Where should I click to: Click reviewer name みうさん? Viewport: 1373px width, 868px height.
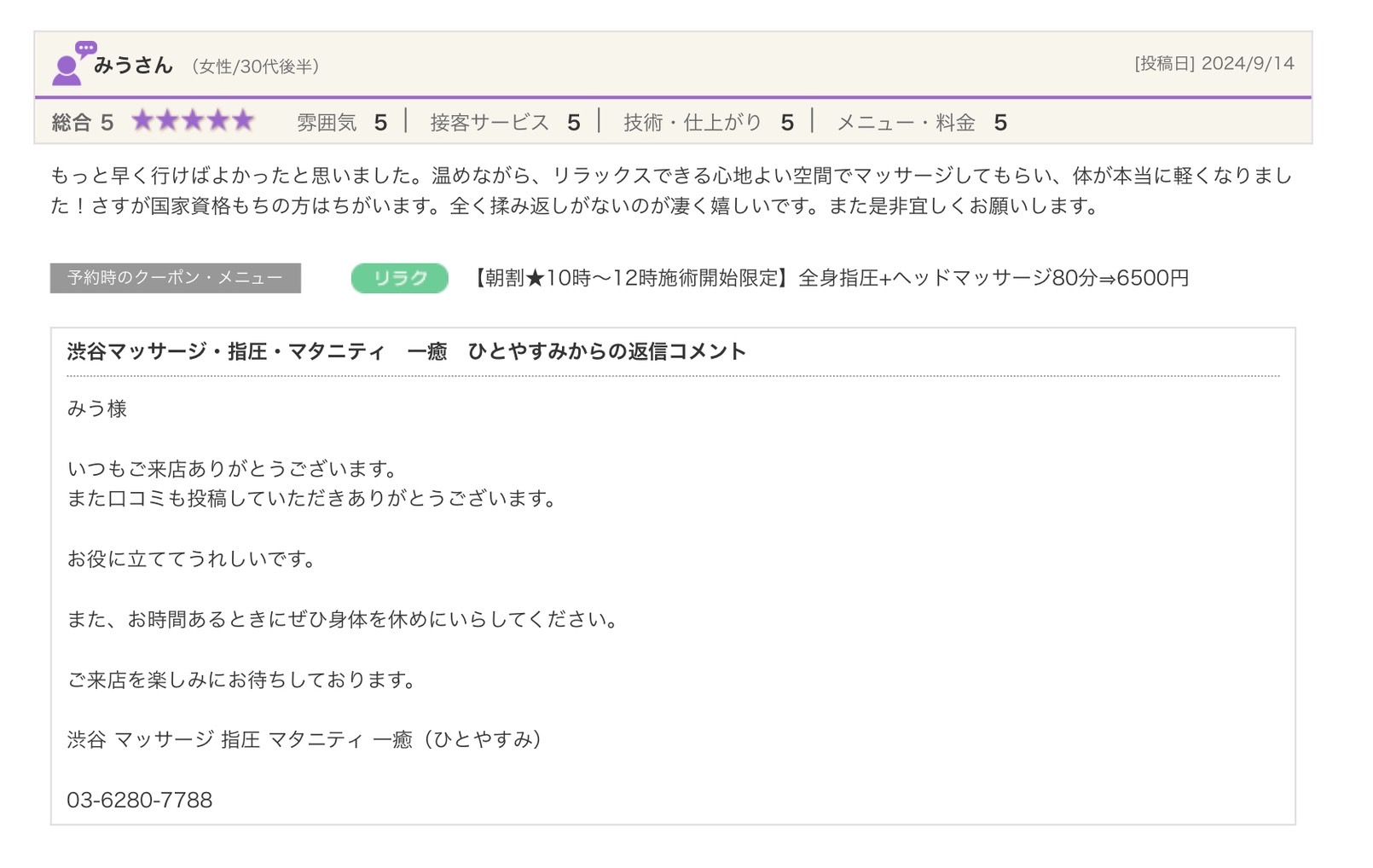coord(133,65)
